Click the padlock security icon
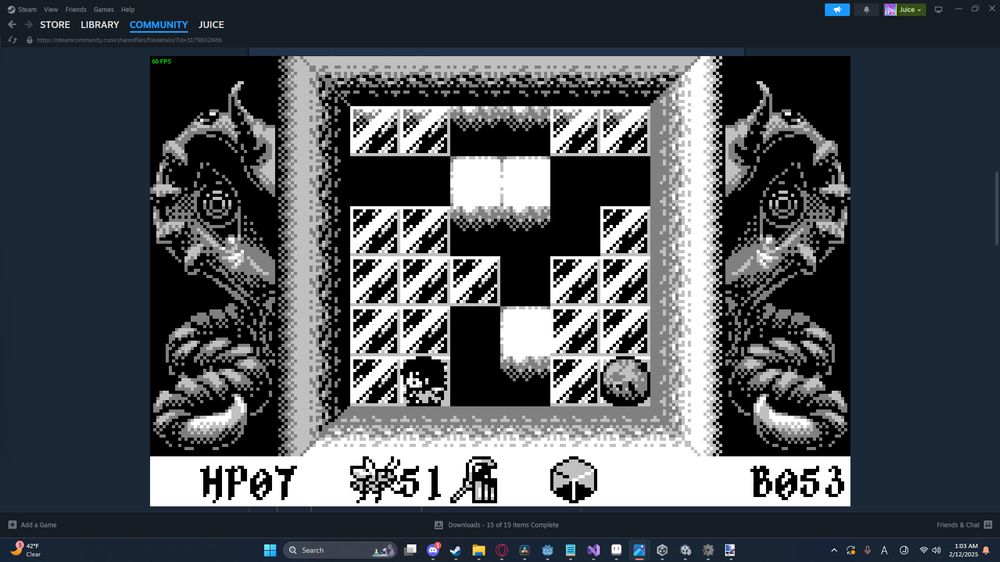 (x=29, y=40)
